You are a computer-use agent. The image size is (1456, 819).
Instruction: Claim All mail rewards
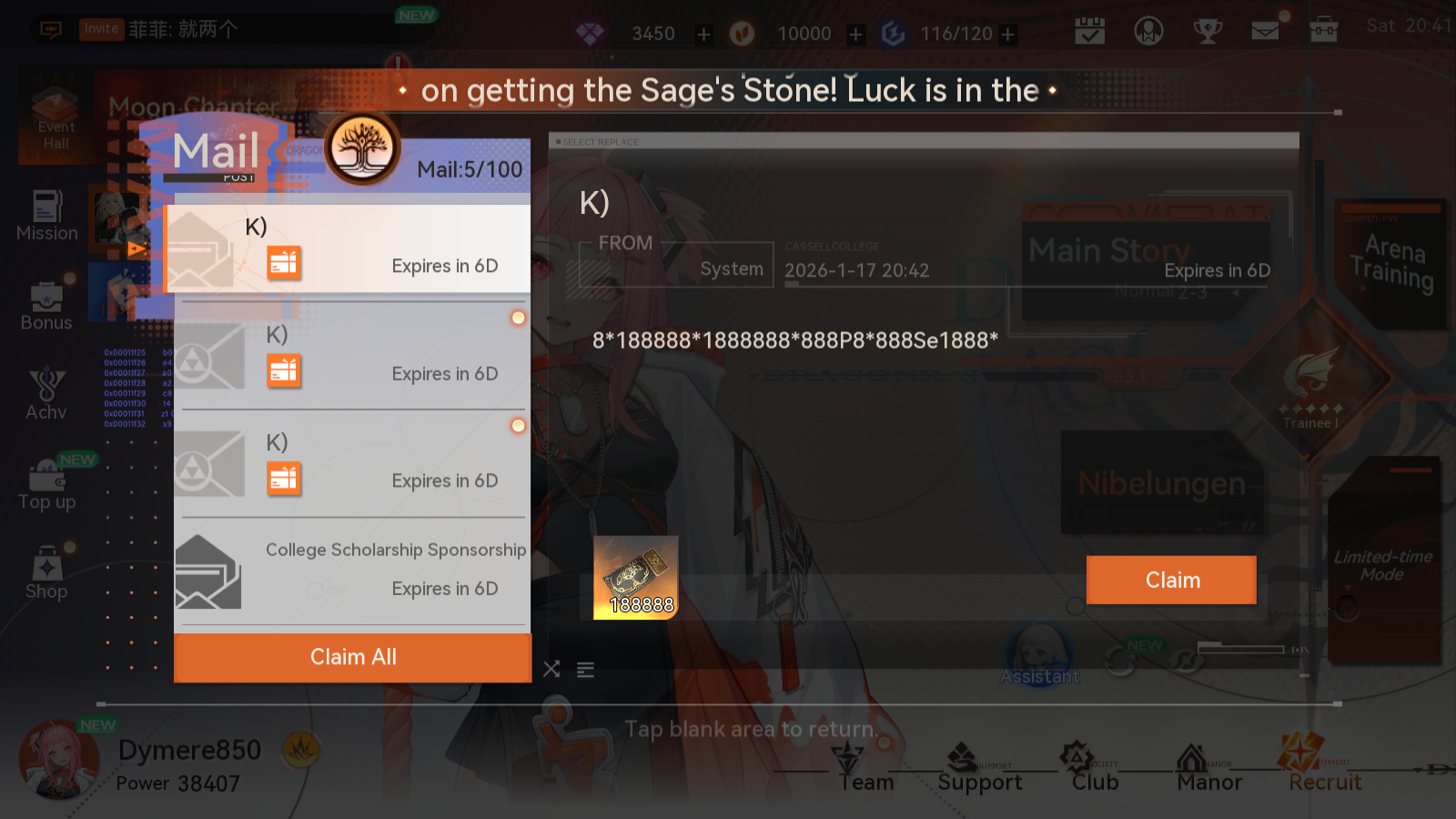point(353,657)
